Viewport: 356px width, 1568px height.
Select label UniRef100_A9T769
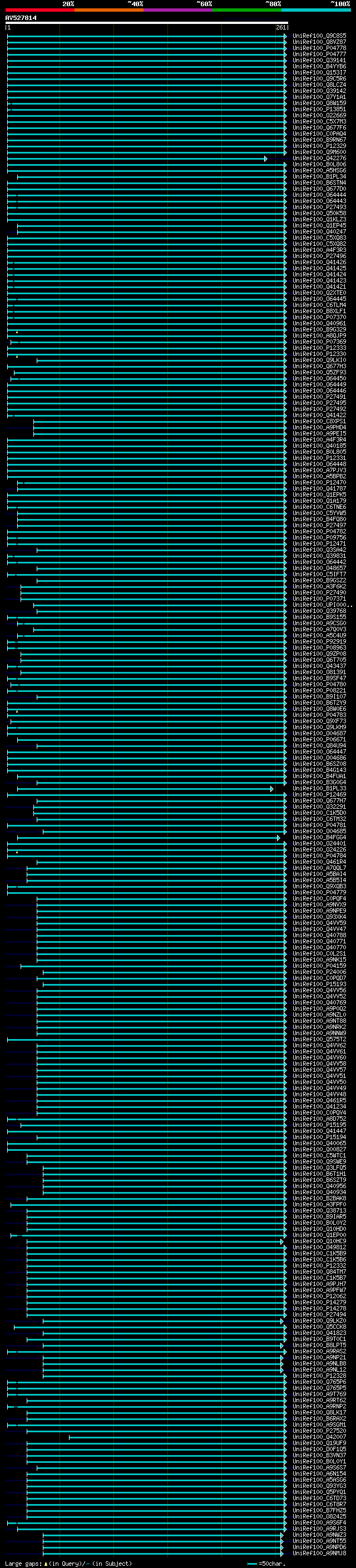[x=319, y=1394]
